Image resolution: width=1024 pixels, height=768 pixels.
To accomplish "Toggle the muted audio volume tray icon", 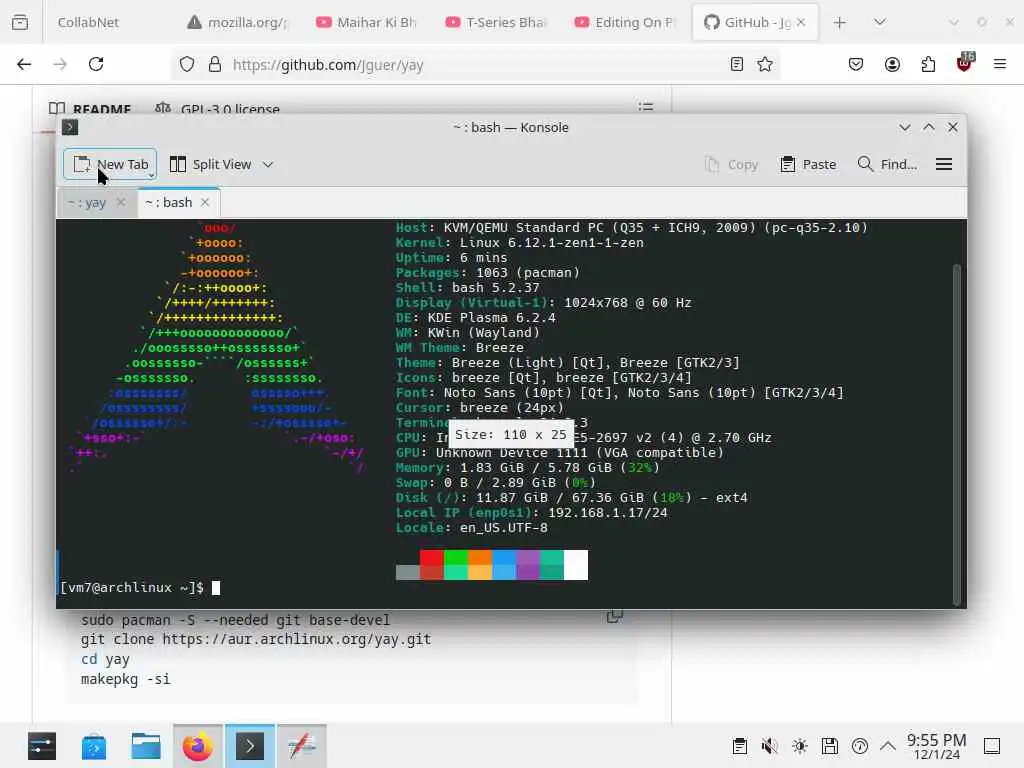I will 770,746.
